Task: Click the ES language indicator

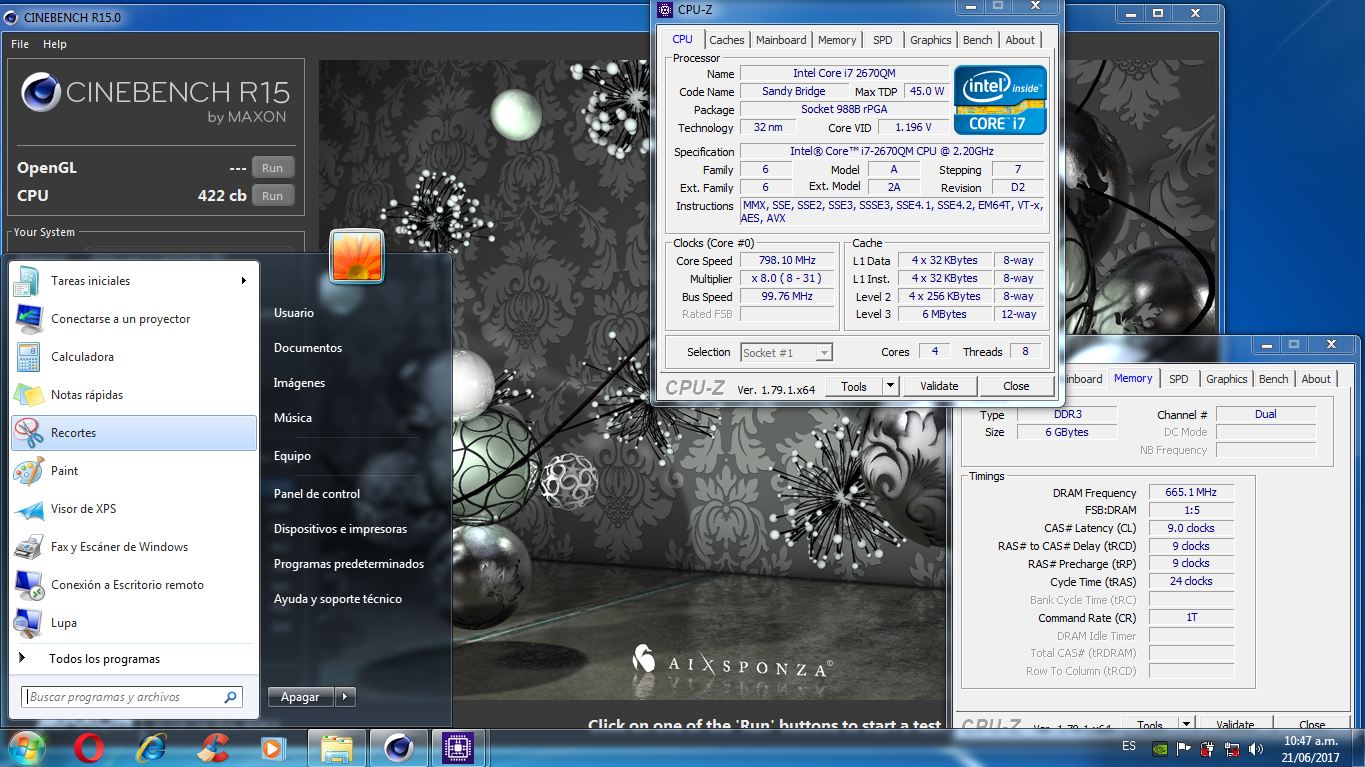Action: 1129,747
